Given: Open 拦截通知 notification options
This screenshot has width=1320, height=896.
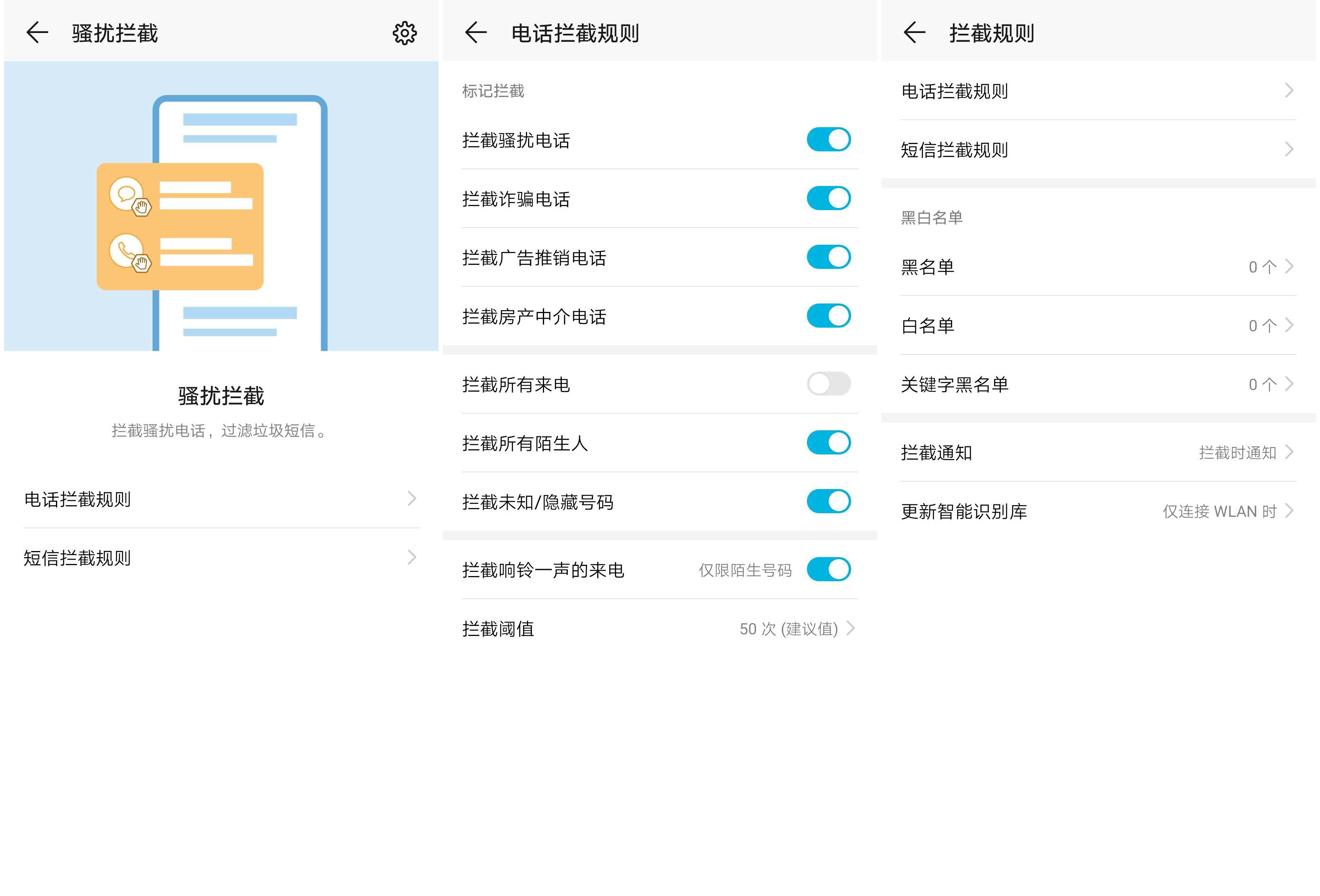Looking at the screenshot, I should [1096, 453].
